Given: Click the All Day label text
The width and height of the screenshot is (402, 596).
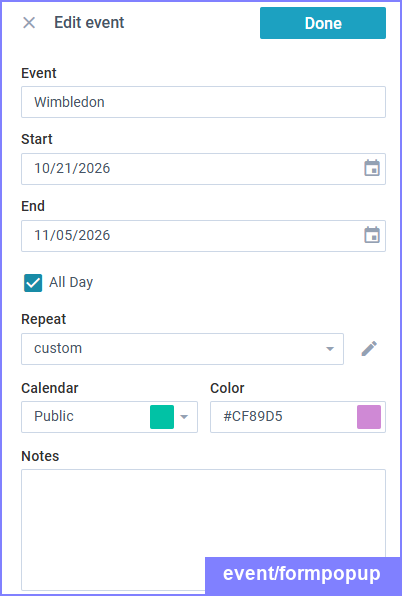Looking at the screenshot, I should click(x=71, y=282).
